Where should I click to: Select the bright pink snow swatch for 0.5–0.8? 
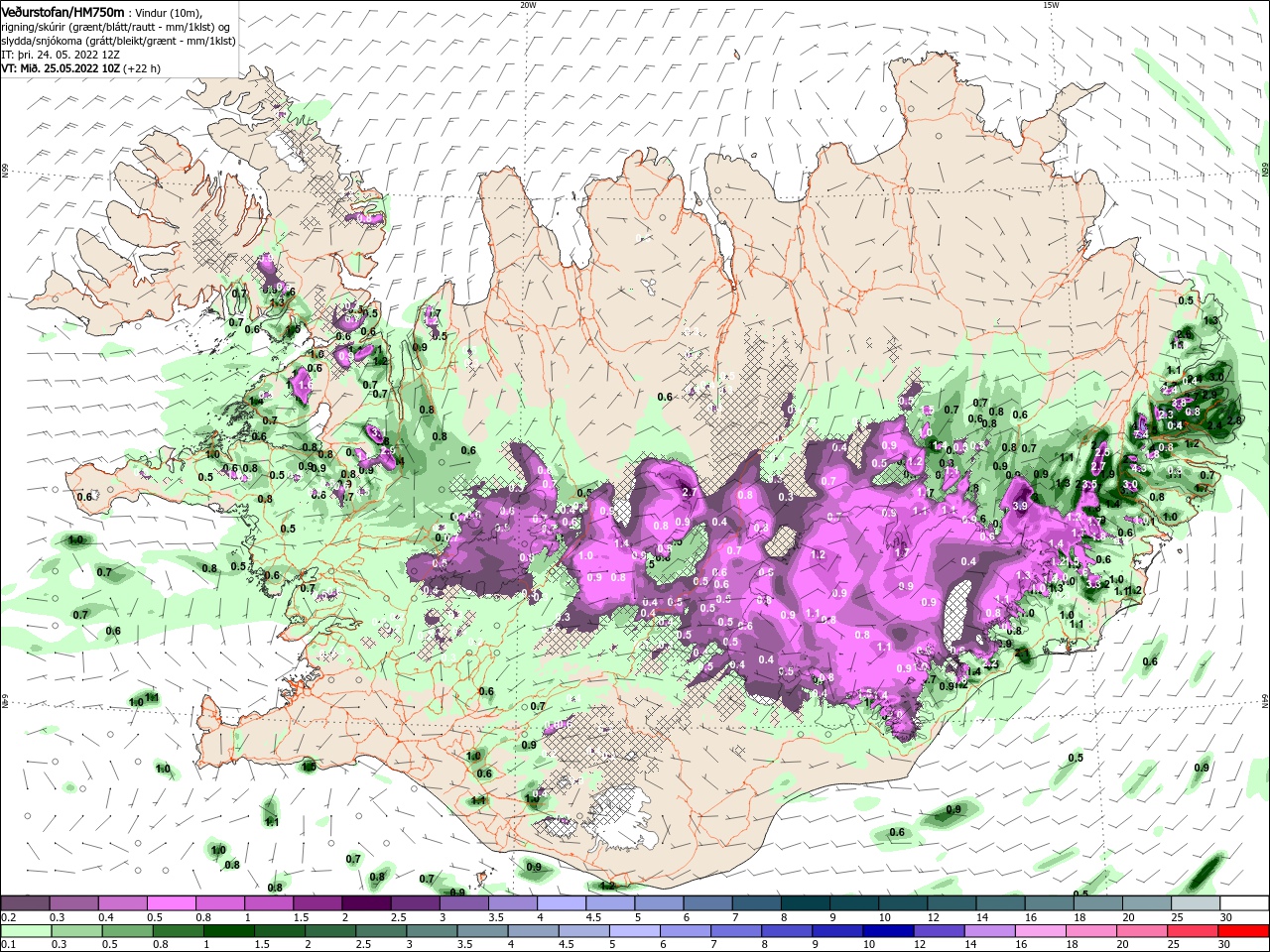171,903
